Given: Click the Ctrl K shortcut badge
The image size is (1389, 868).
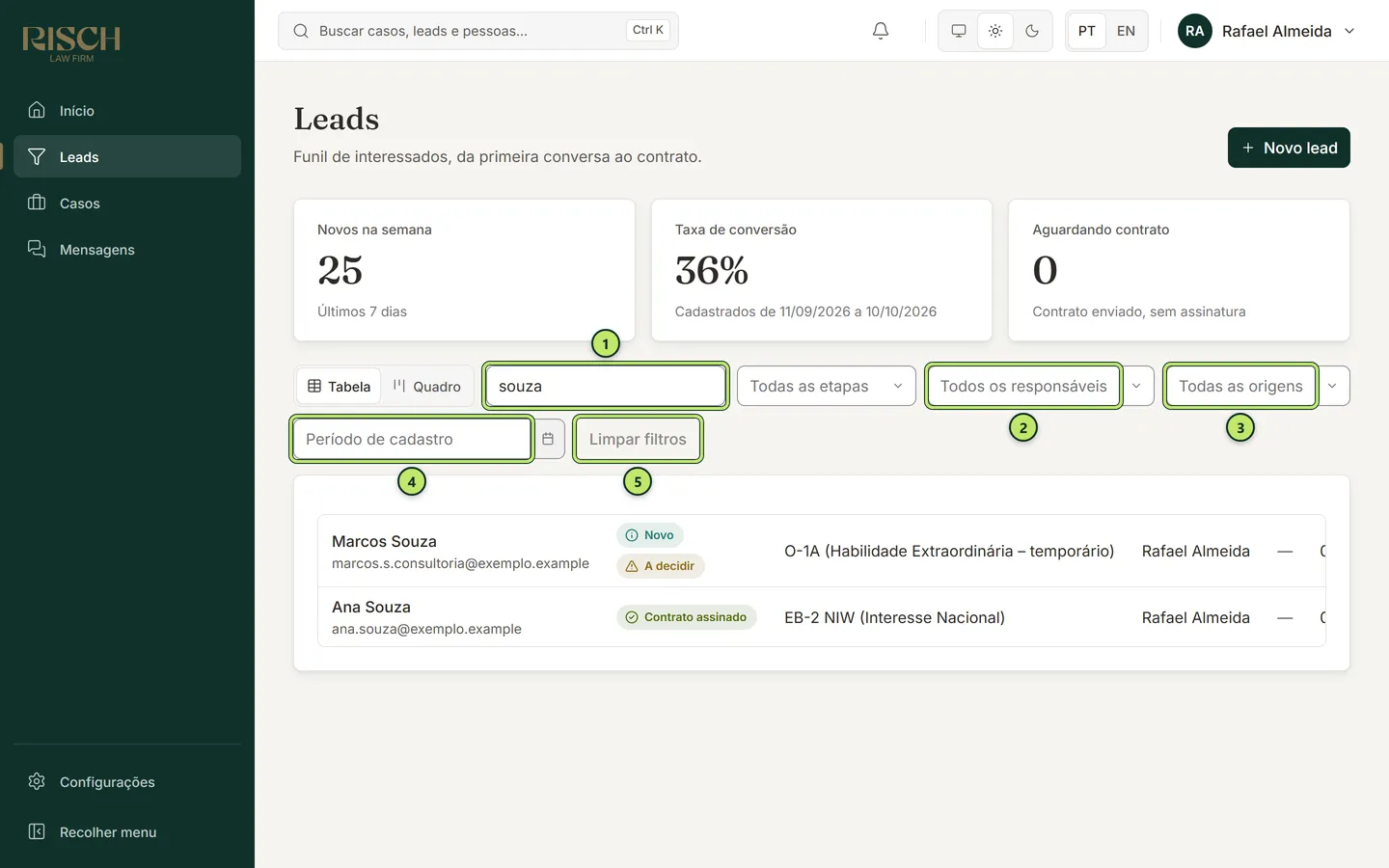Looking at the screenshot, I should click(648, 30).
